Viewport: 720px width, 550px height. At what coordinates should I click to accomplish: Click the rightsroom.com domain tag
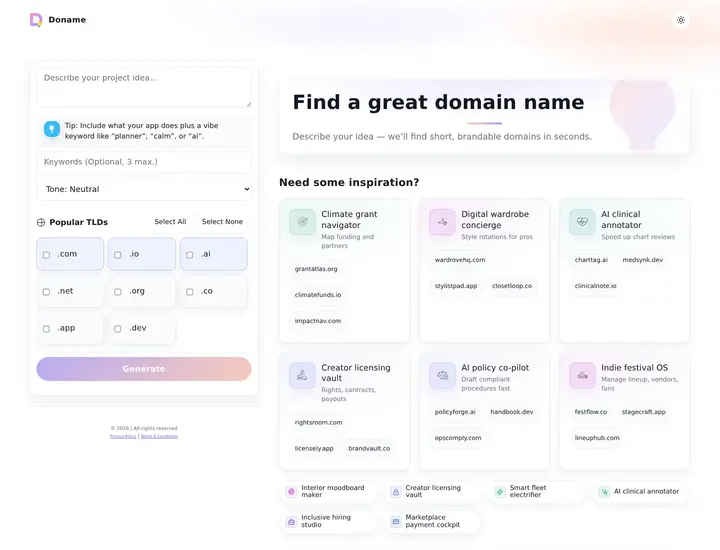click(x=318, y=422)
